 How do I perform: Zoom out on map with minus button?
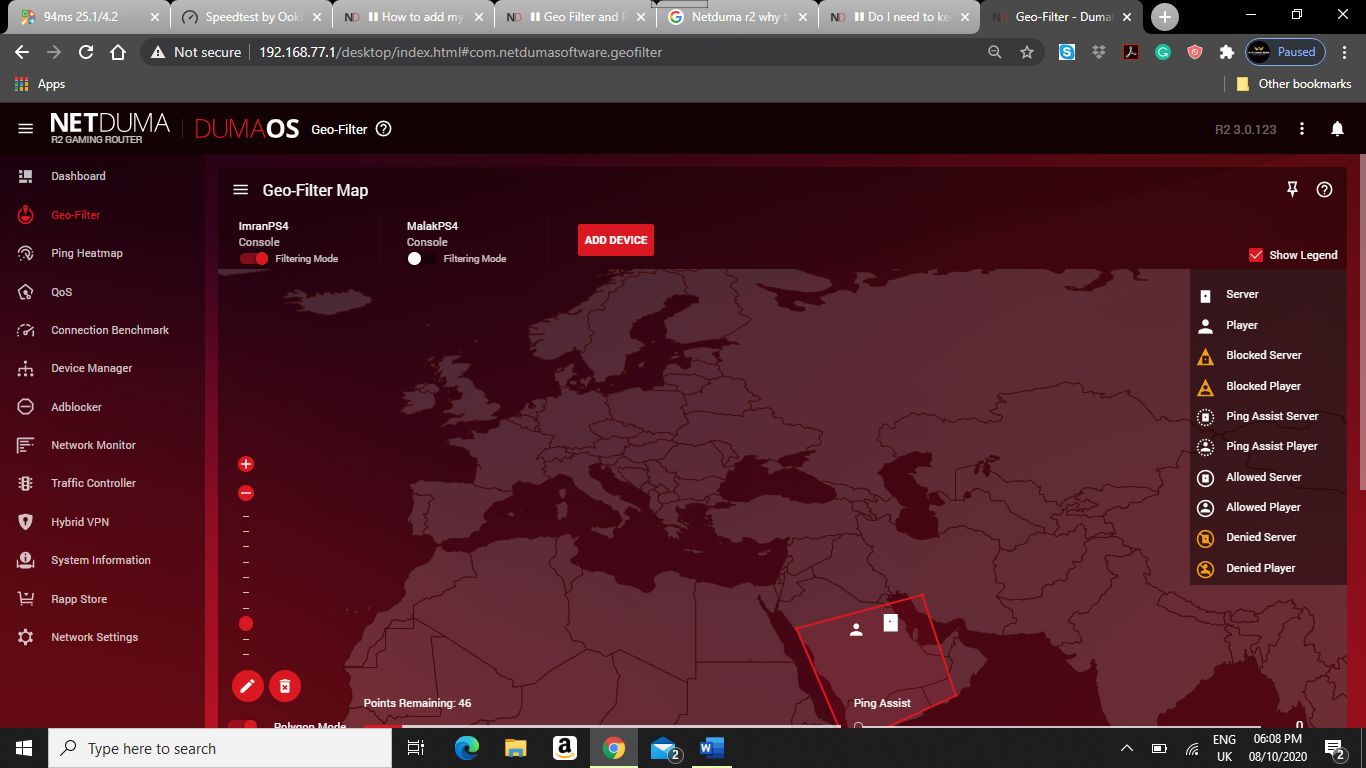246,493
